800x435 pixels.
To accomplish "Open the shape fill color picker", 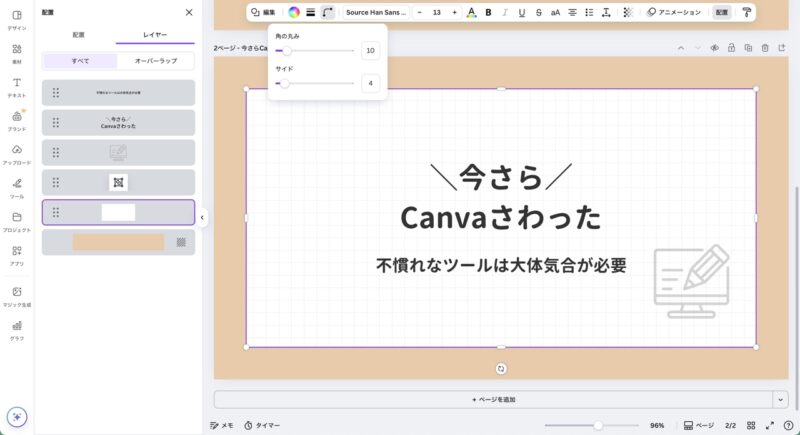I will [x=294, y=12].
